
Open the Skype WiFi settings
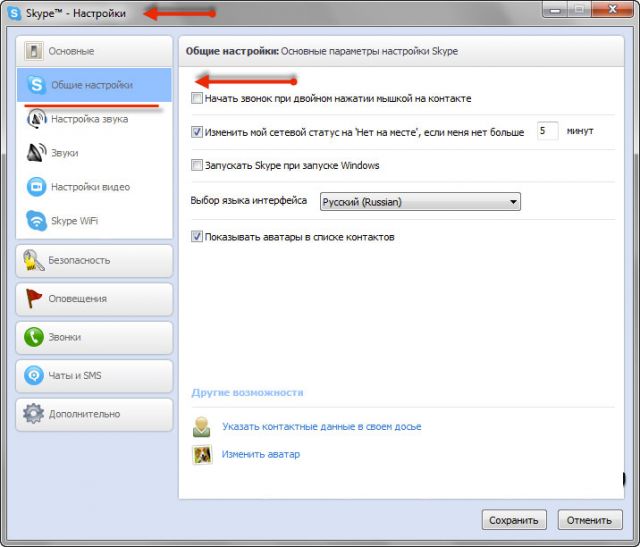94,221
